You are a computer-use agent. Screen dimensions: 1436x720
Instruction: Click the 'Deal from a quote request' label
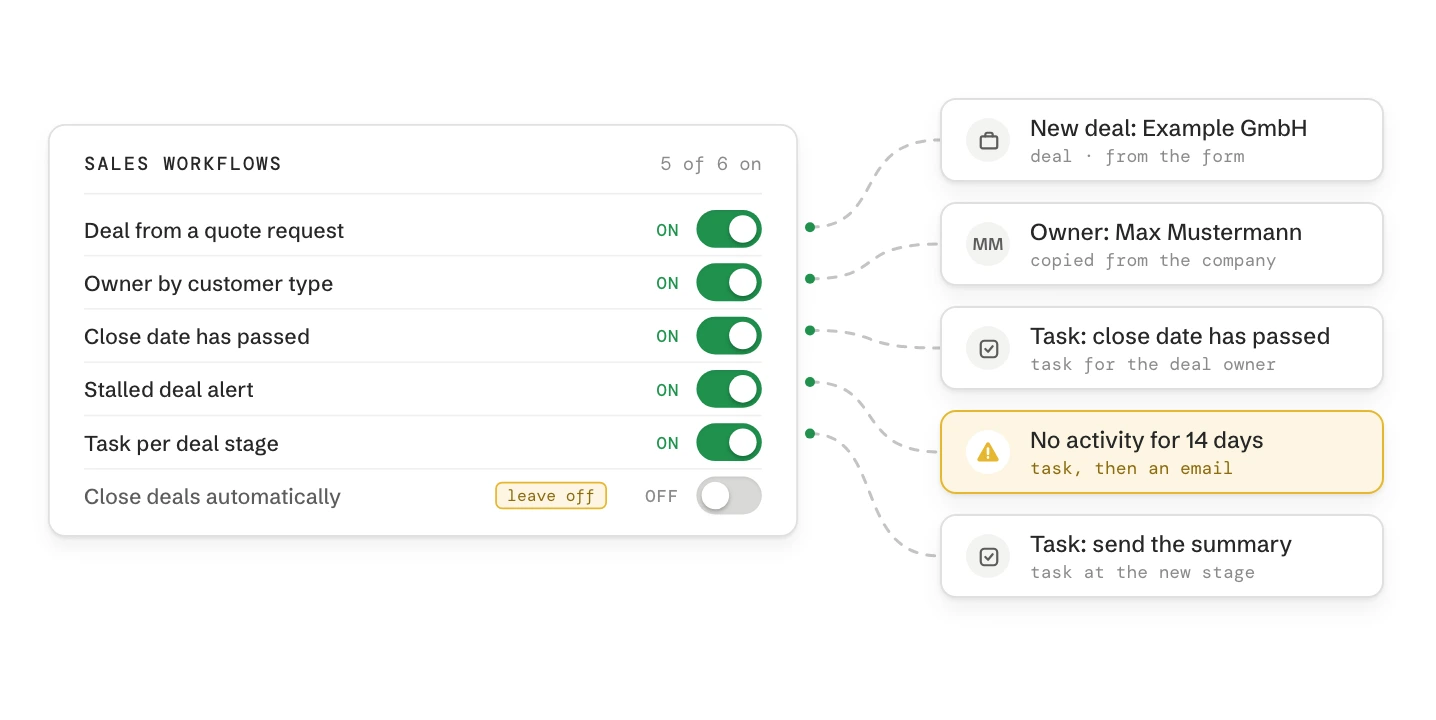coord(214,231)
